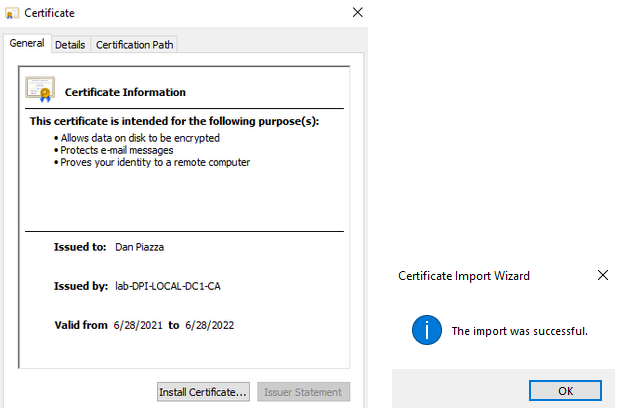Click 'Protects e-mail messages' purpose line
621x408 pixels.
[x=117, y=150]
